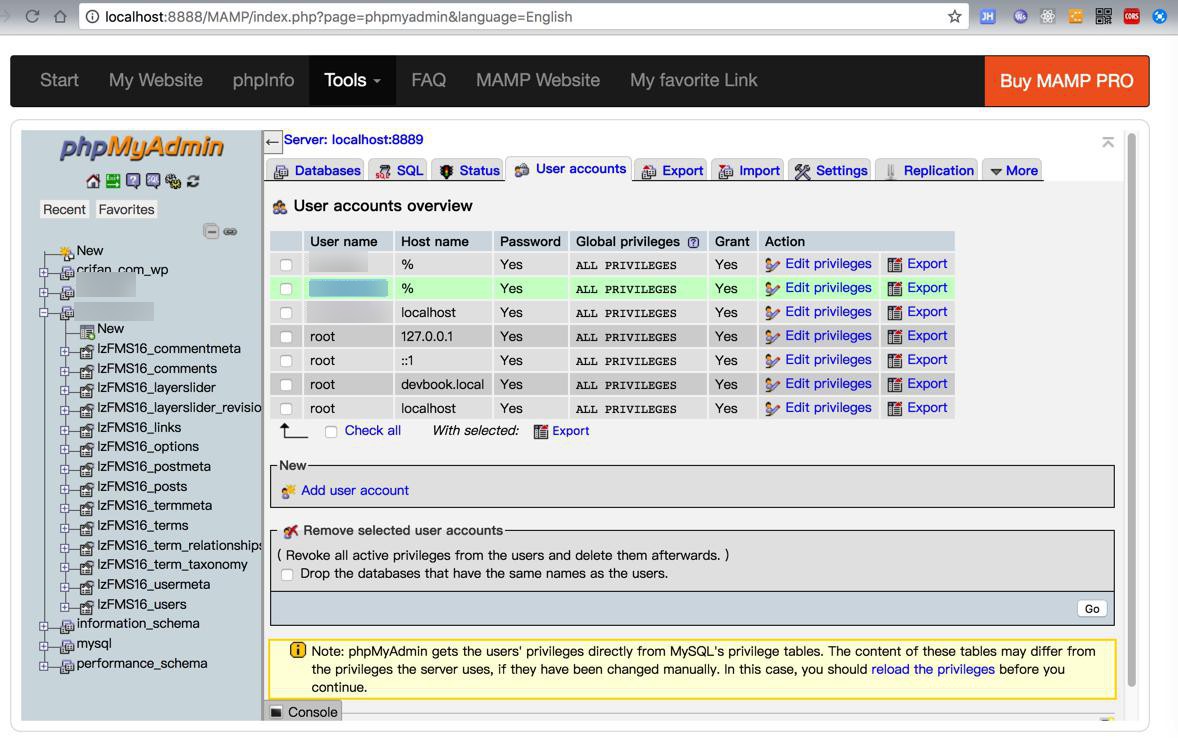Click browser home icon
Image resolution: width=1178 pixels, height=738 pixels.
click(61, 17)
